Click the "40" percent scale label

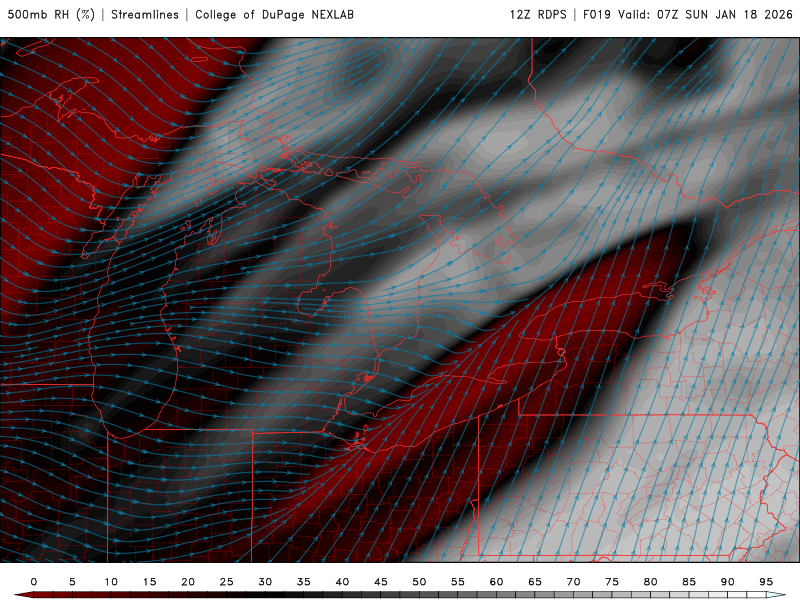342,582
